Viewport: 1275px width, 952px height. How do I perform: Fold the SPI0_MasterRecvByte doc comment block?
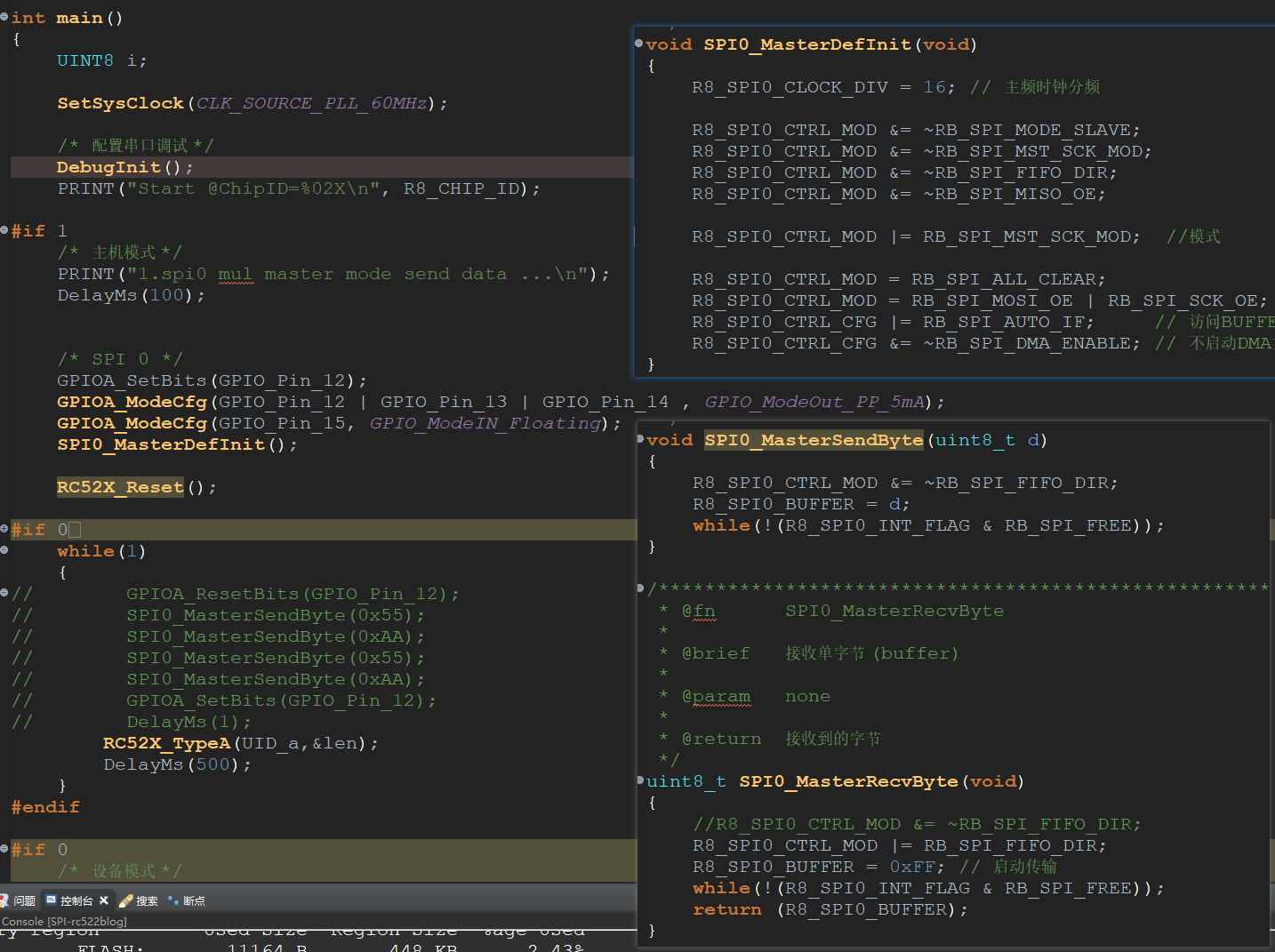(641, 588)
